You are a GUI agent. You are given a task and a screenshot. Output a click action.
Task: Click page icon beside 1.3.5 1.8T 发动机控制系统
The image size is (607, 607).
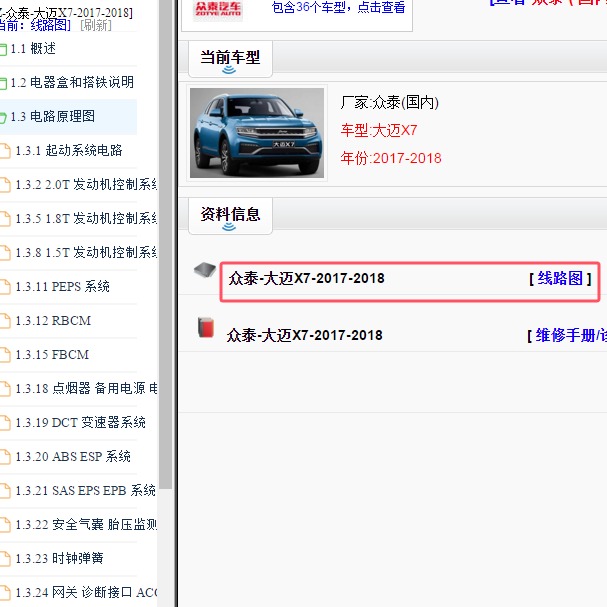pos(5,219)
